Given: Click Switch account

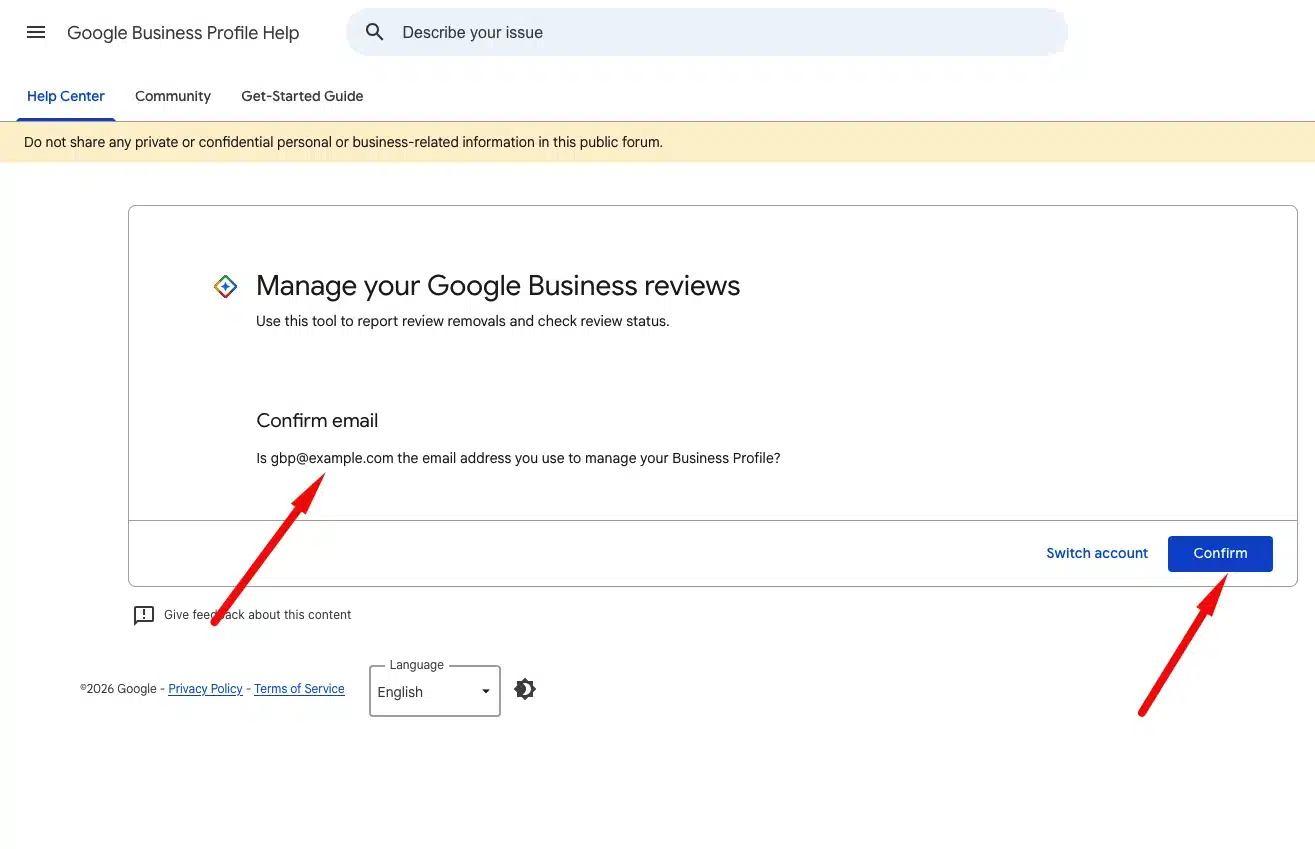Looking at the screenshot, I should click(x=1096, y=553).
